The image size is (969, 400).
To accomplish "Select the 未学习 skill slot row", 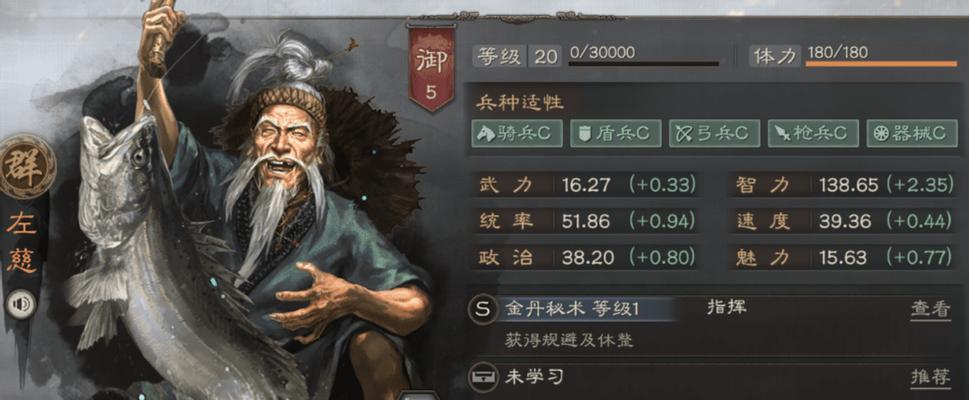I will pos(712,377).
